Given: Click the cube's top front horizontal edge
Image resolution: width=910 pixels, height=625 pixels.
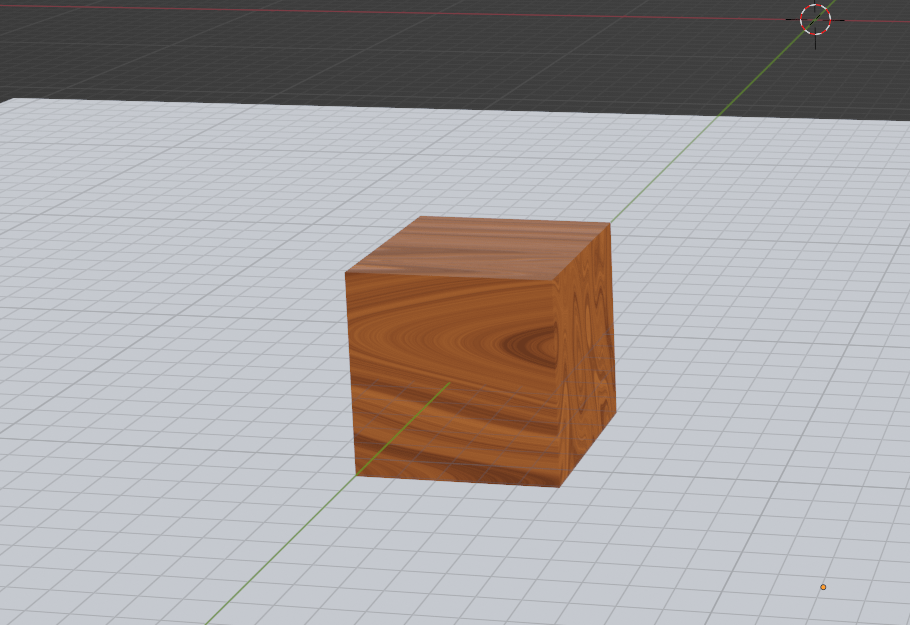Looking at the screenshot, I should pos(450,276).
